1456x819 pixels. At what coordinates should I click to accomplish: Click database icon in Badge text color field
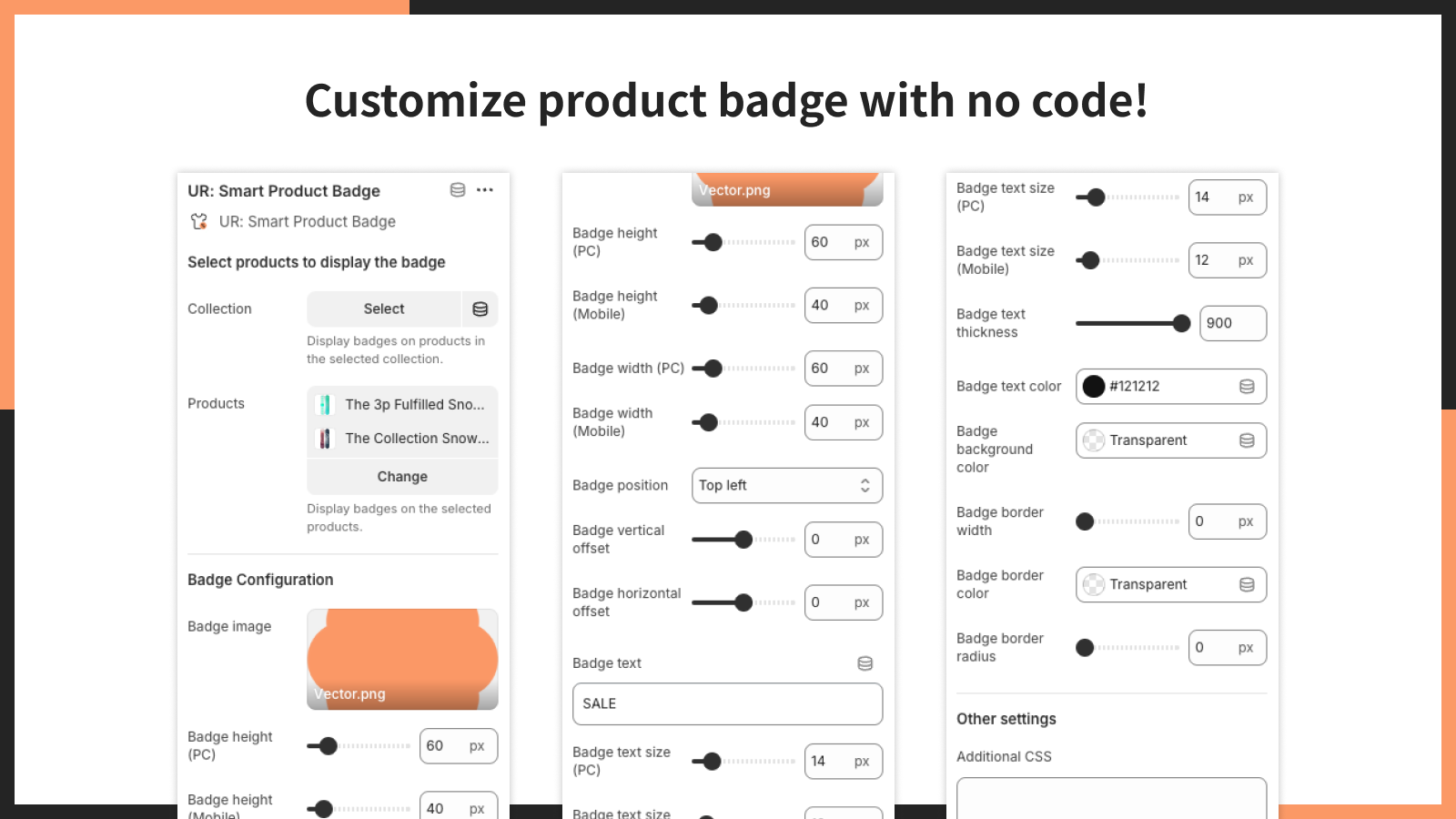pyautogui.click(x=1247, y=387)
